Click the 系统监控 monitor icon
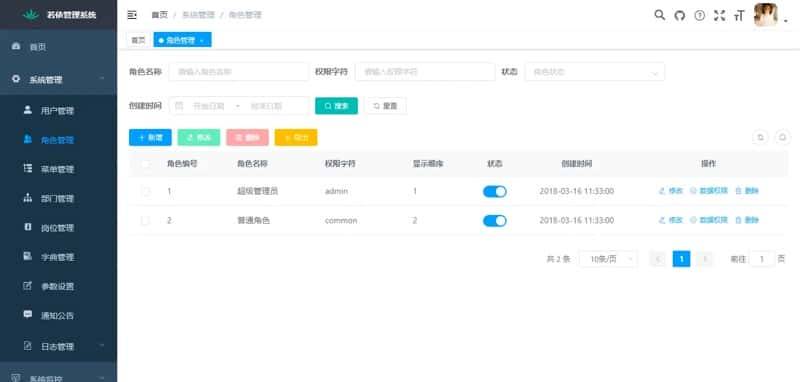This screenshot has width=800, height=382. 16,378
